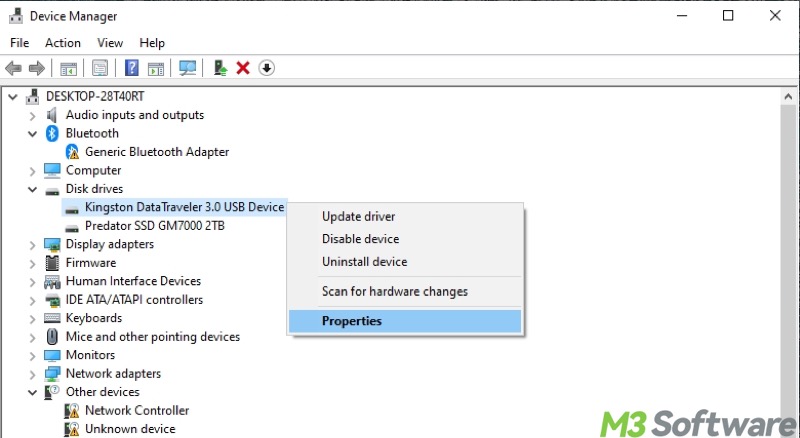Select the Unknown device entry
Image resolution: width=800 pixels, height=438 pixels.
(x=130, y=429)
